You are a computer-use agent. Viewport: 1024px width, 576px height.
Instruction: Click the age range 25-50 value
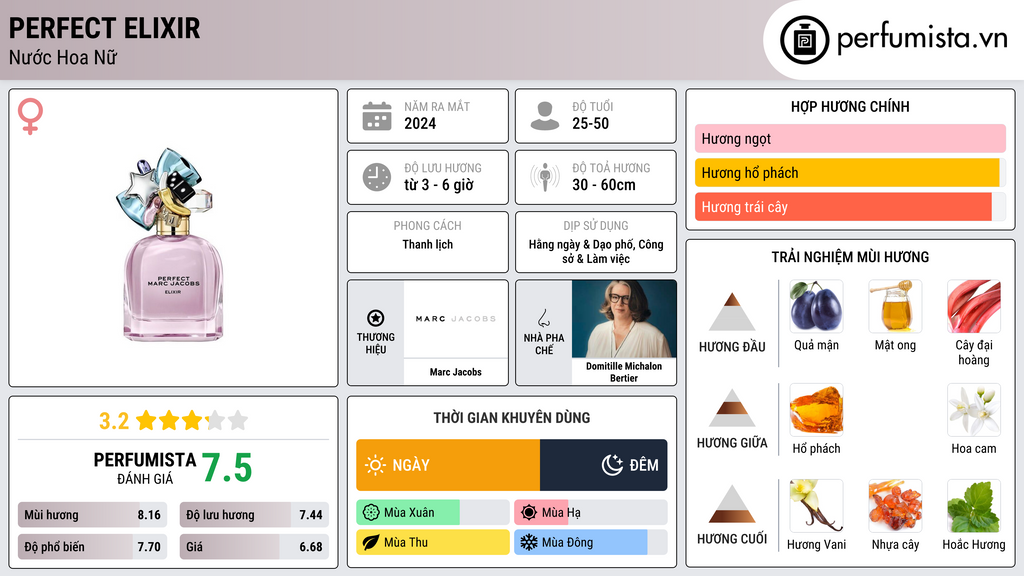(x=590, y=123)
